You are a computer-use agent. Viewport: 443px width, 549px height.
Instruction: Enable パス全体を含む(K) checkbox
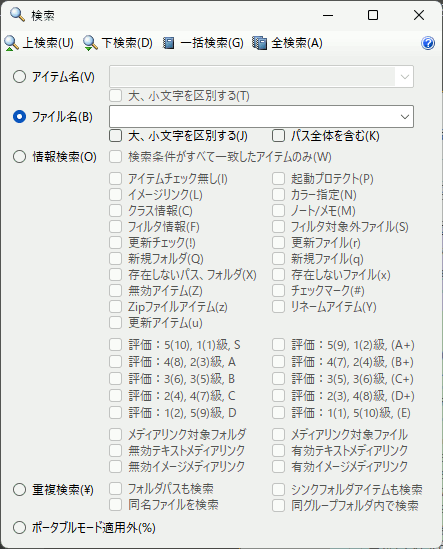point(278,136)
